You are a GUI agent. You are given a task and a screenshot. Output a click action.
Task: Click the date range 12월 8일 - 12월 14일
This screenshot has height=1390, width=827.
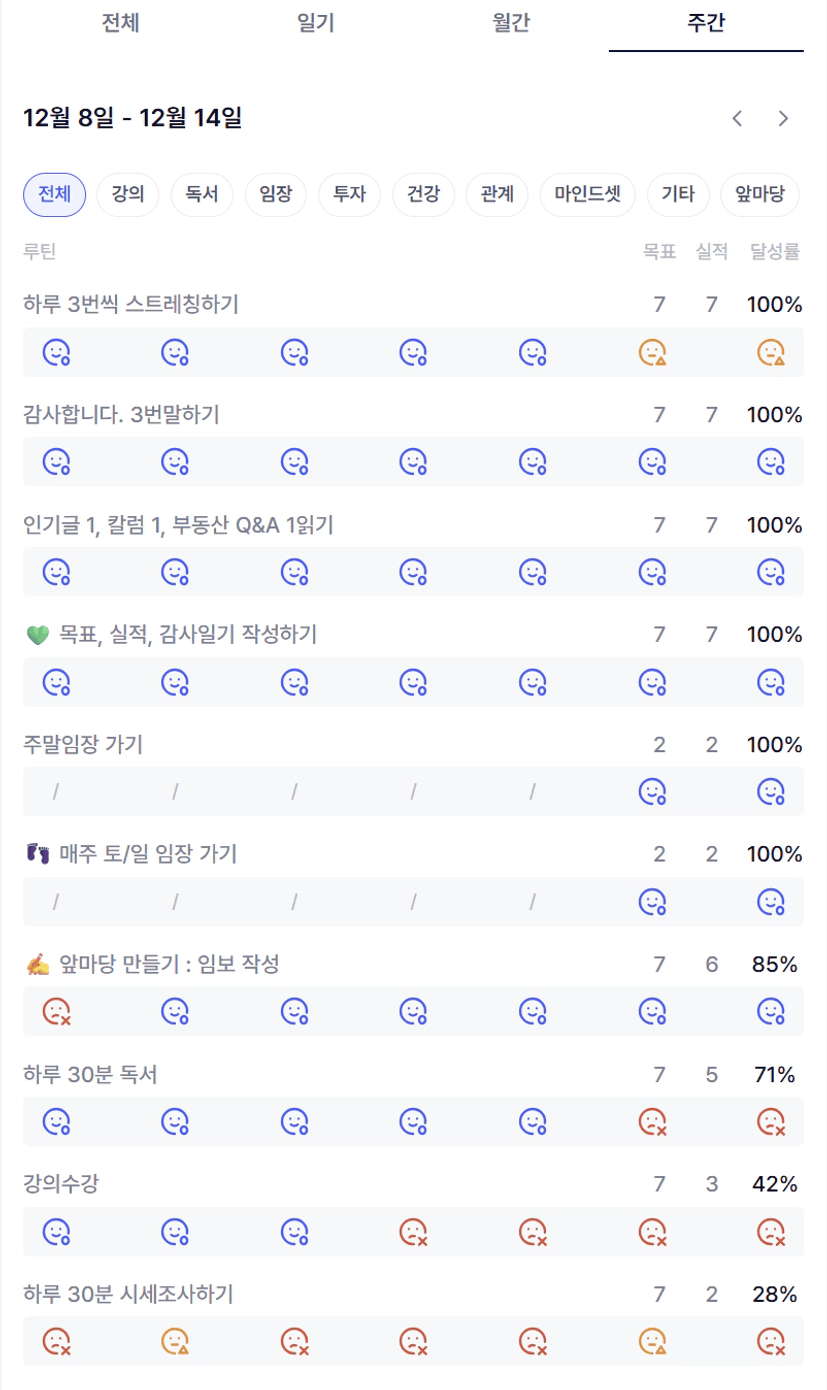(132, 119)
